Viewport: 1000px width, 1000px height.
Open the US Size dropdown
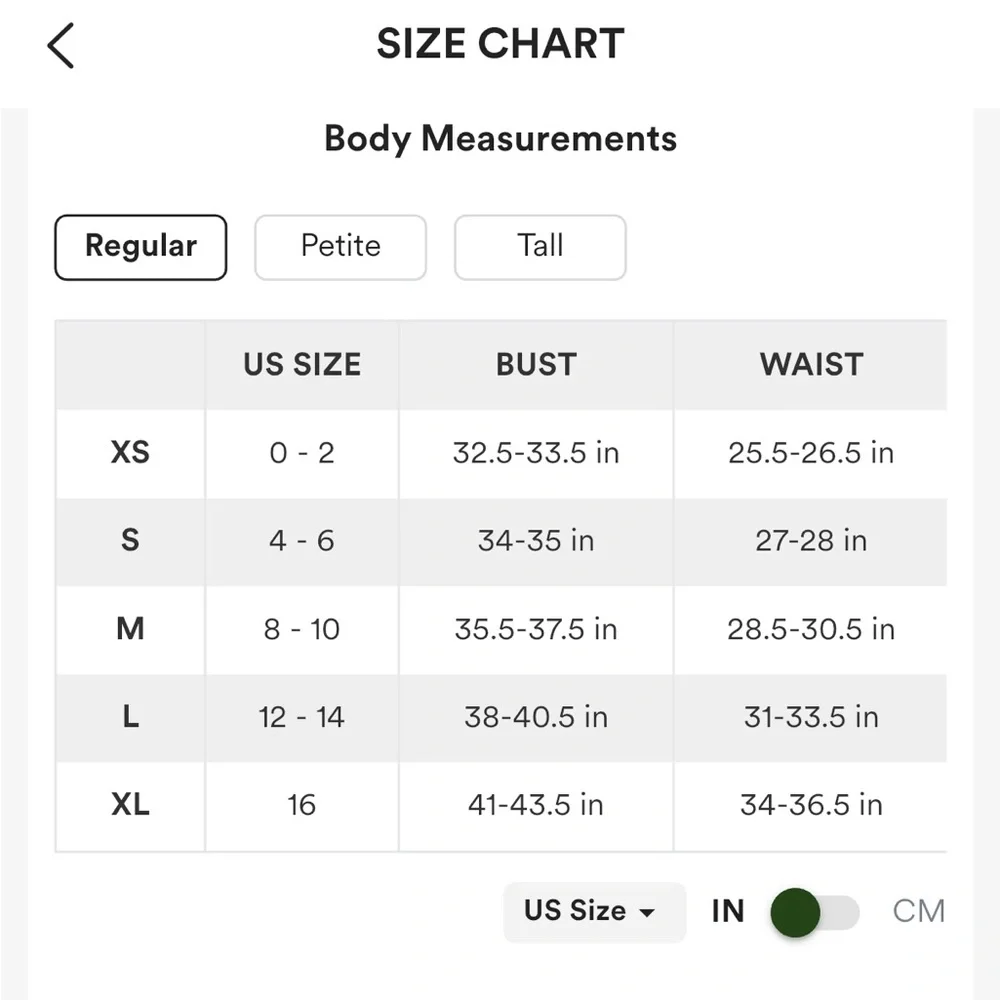594,911
